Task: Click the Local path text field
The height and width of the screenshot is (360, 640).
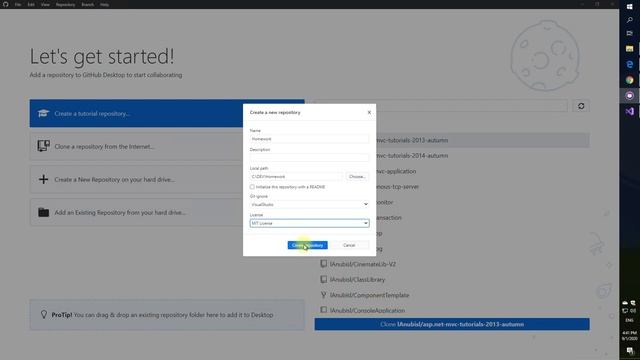Action: tap(297, 177)
